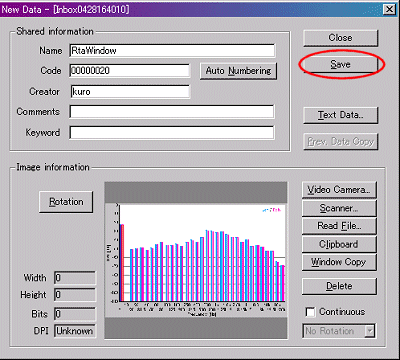
Task: Click into the Name input field
Action: click(172, 51)
